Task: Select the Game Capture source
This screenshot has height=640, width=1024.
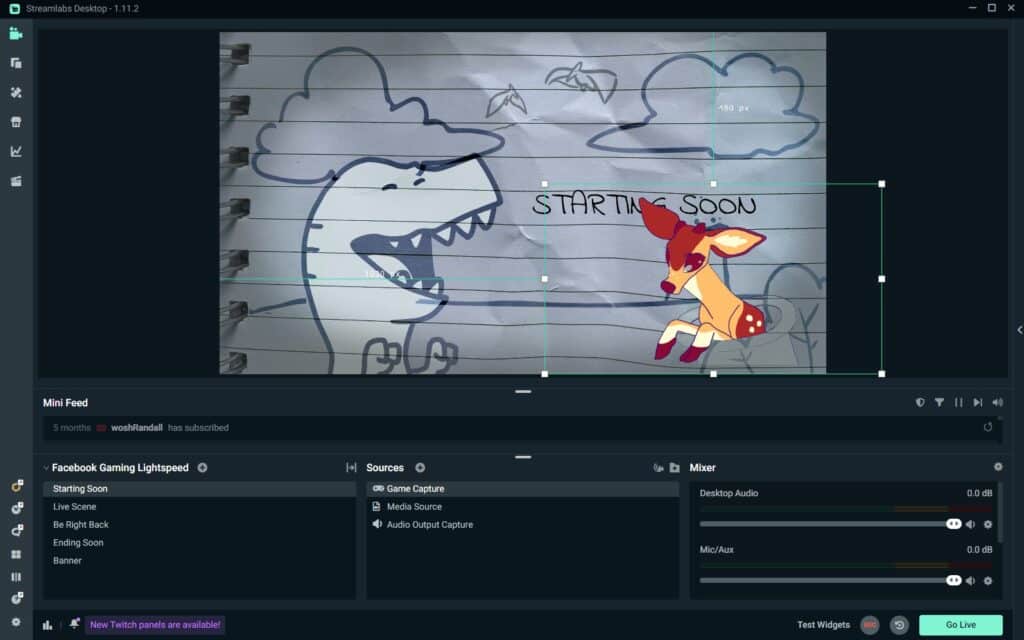Action: tap(522, 488)
